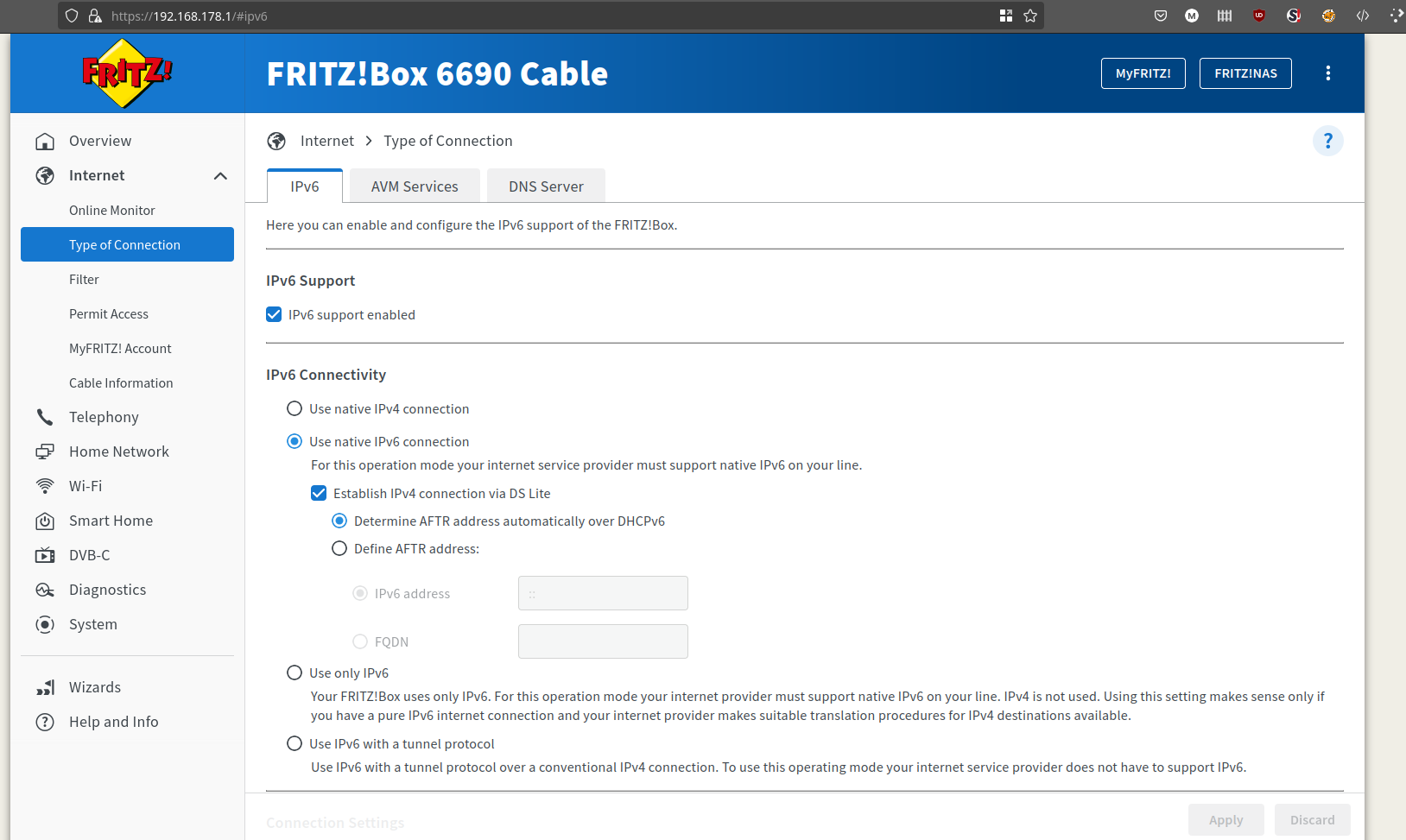Click the Smart Home icon
1406x840 pixels.
pyautogui.click(x=45, y=521)
